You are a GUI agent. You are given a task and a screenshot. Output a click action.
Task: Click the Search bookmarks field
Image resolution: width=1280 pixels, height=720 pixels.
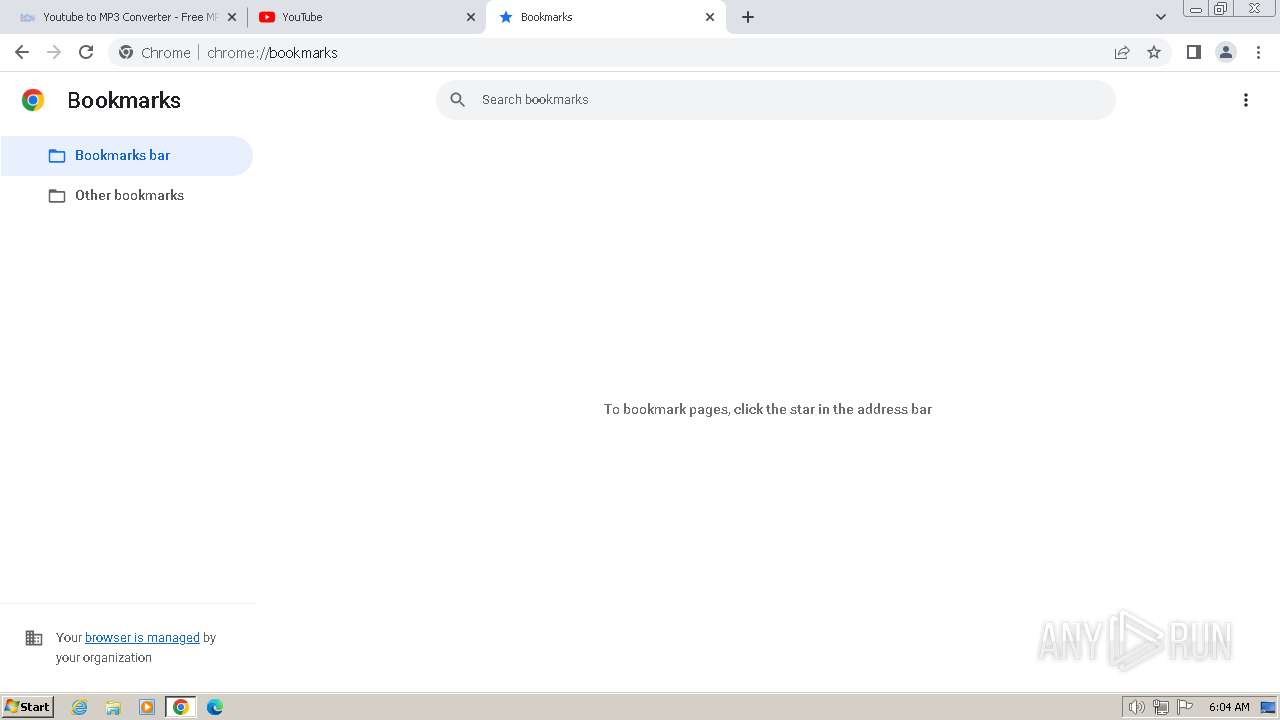tap(775, 100)
